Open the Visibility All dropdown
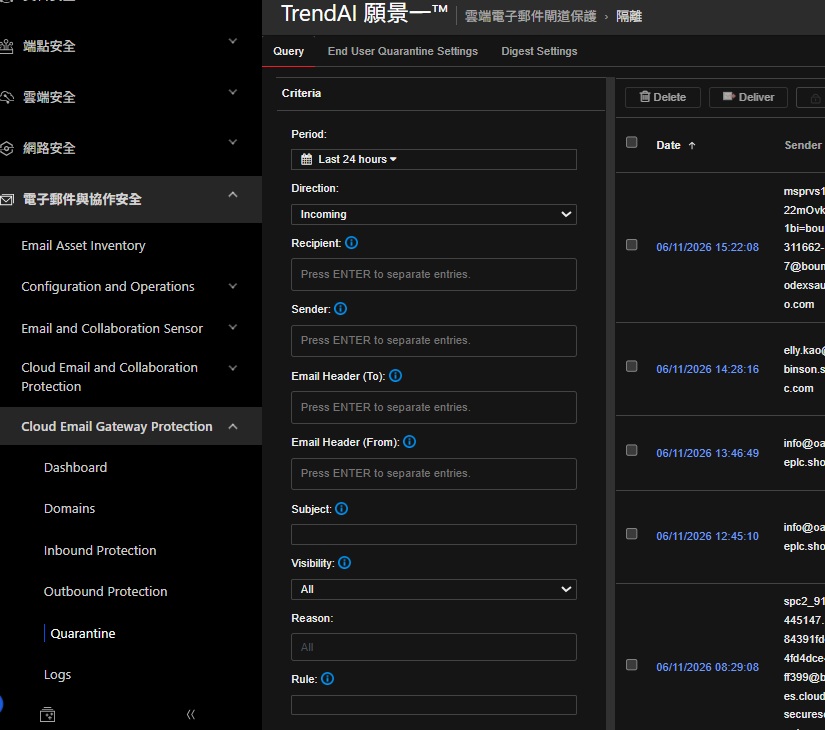 coord(434,589)
